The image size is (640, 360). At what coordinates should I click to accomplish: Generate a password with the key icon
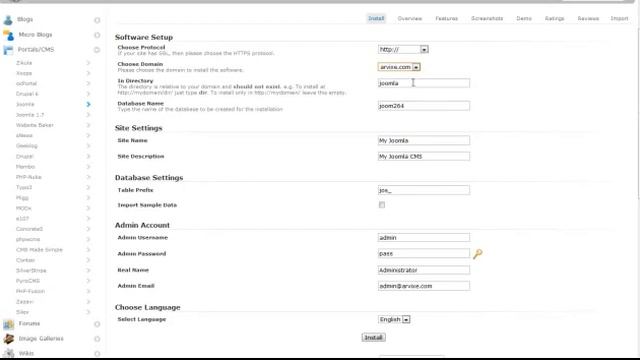478,254
